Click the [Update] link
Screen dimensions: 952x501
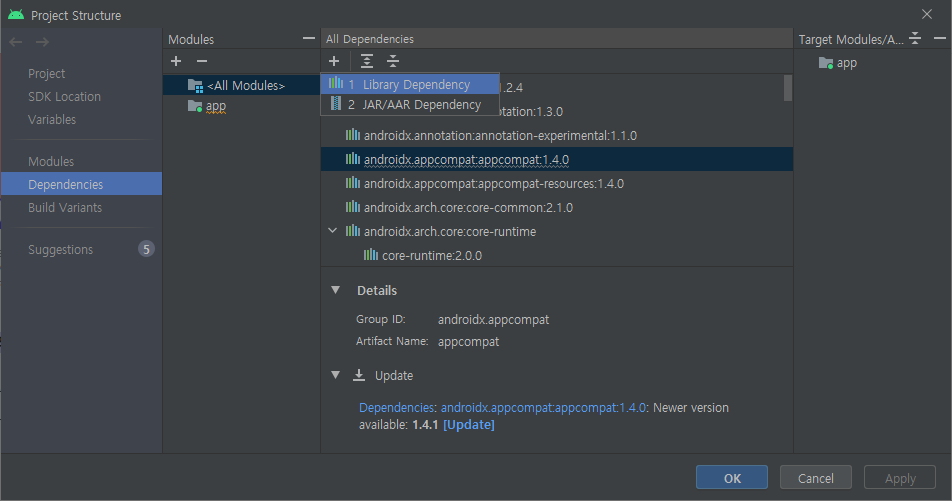click(x=469, y=424)
